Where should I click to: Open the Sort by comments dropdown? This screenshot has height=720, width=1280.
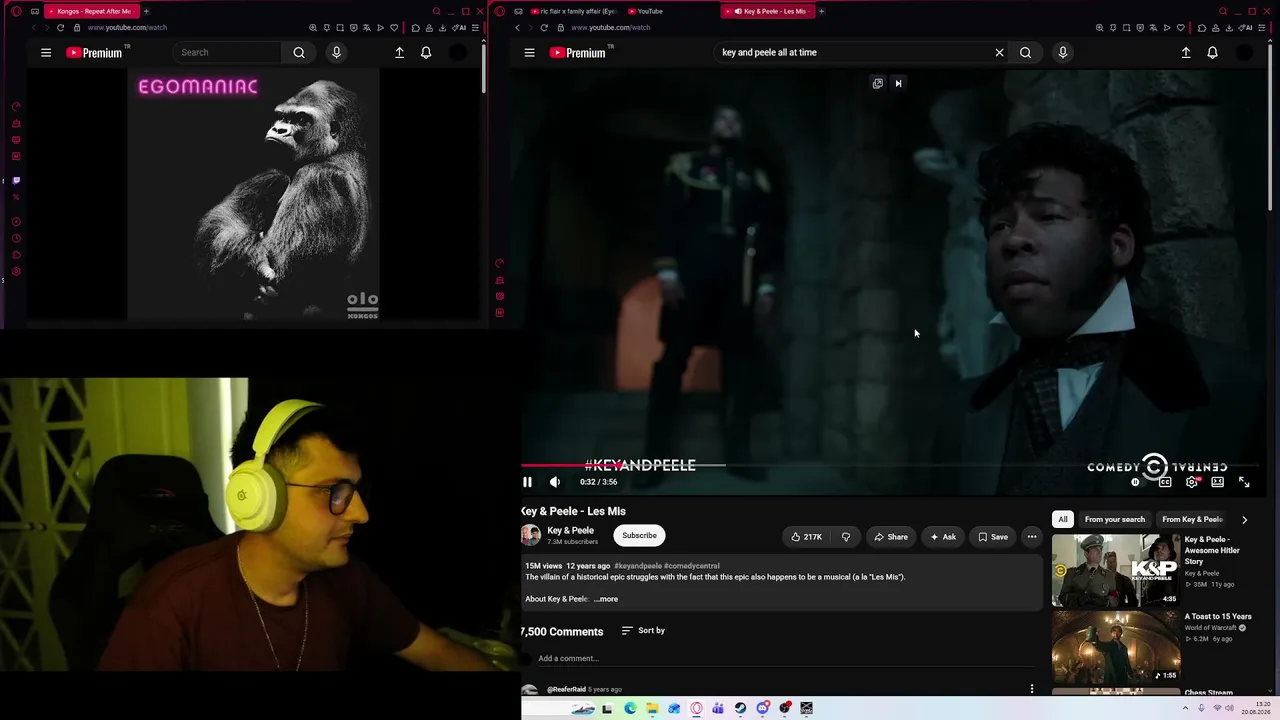click(x=643, y=631)
